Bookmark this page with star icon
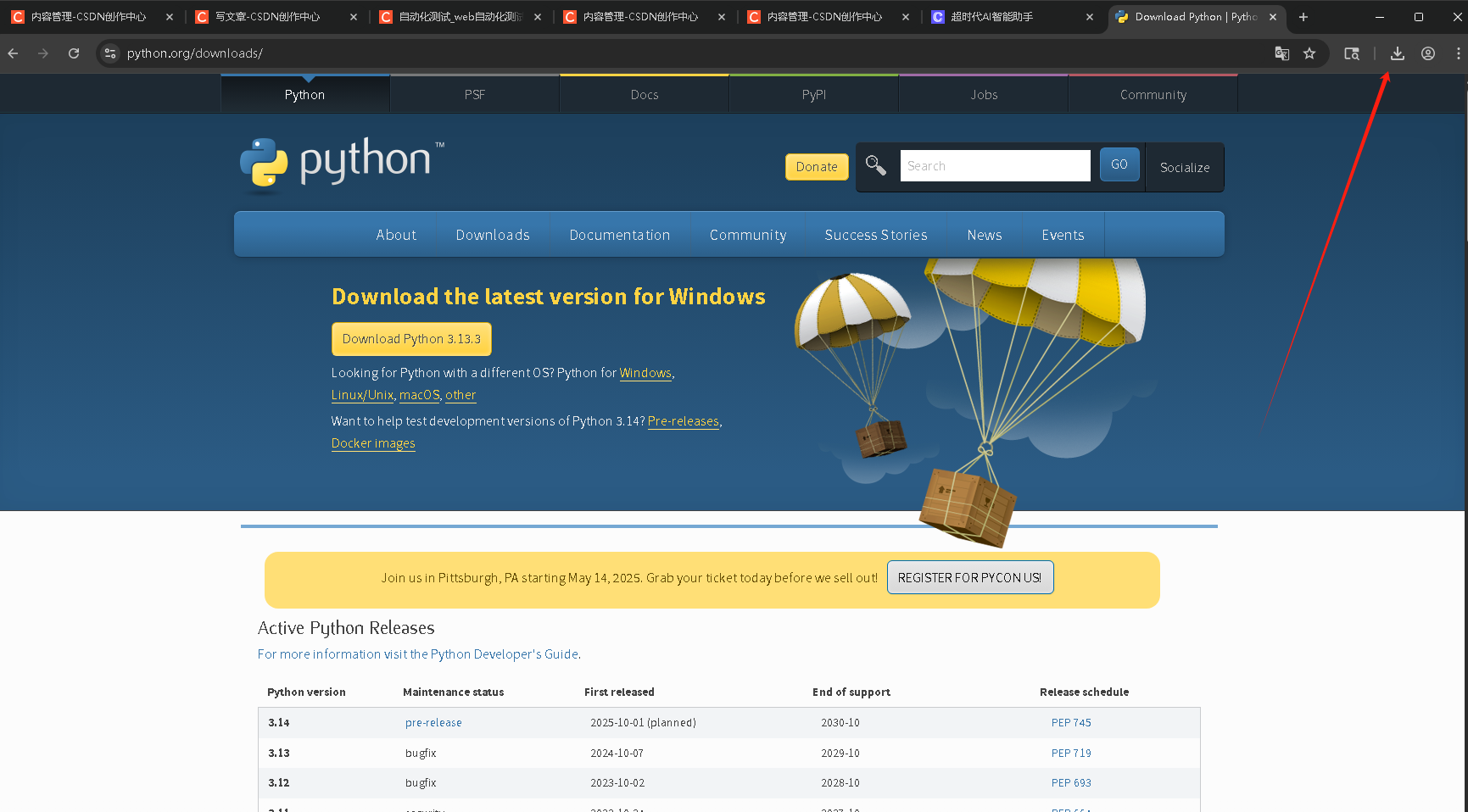 tap(1309, 53)
